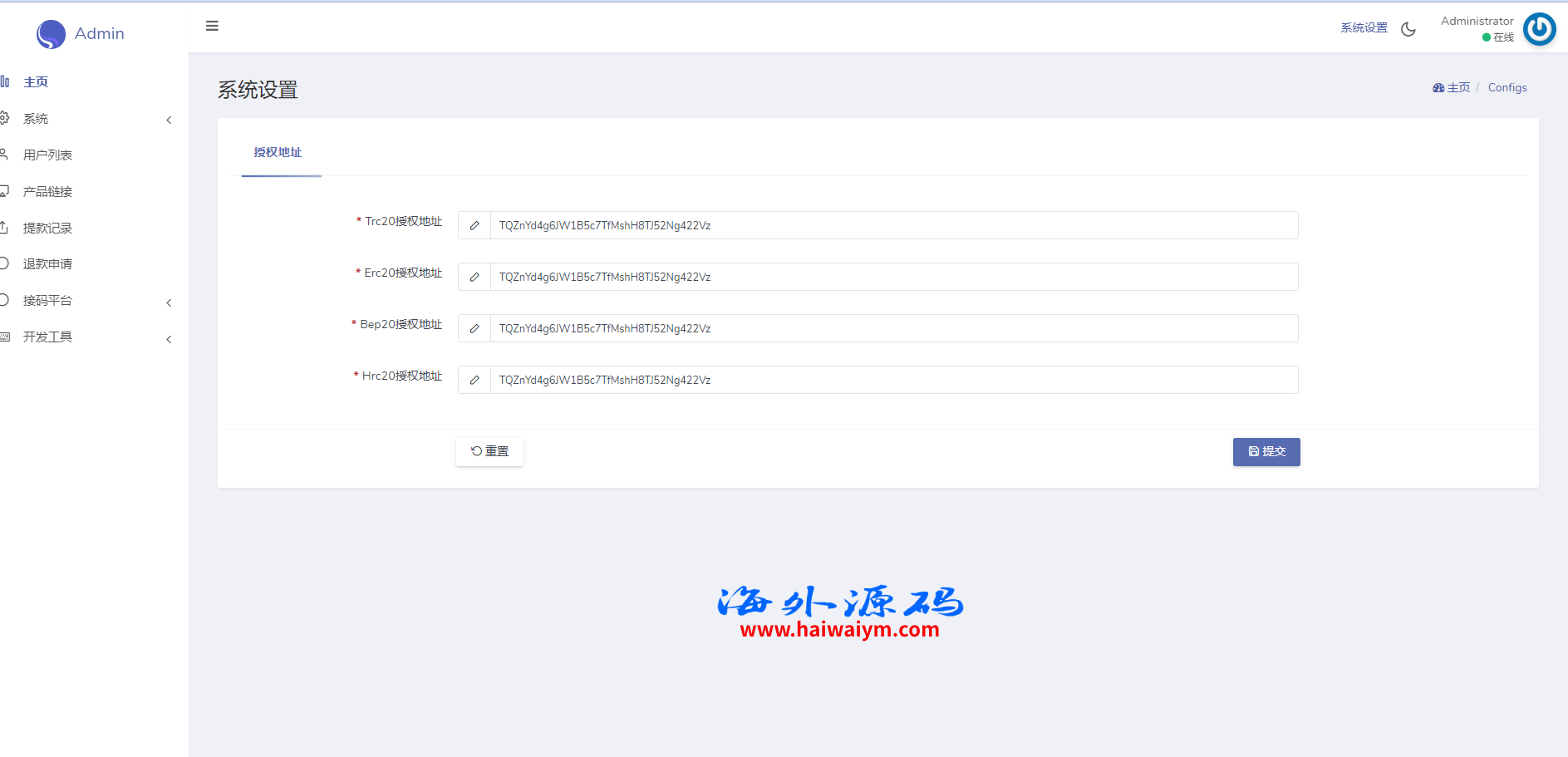Focus the Trc20 授权地址 input field

[893, 225]
